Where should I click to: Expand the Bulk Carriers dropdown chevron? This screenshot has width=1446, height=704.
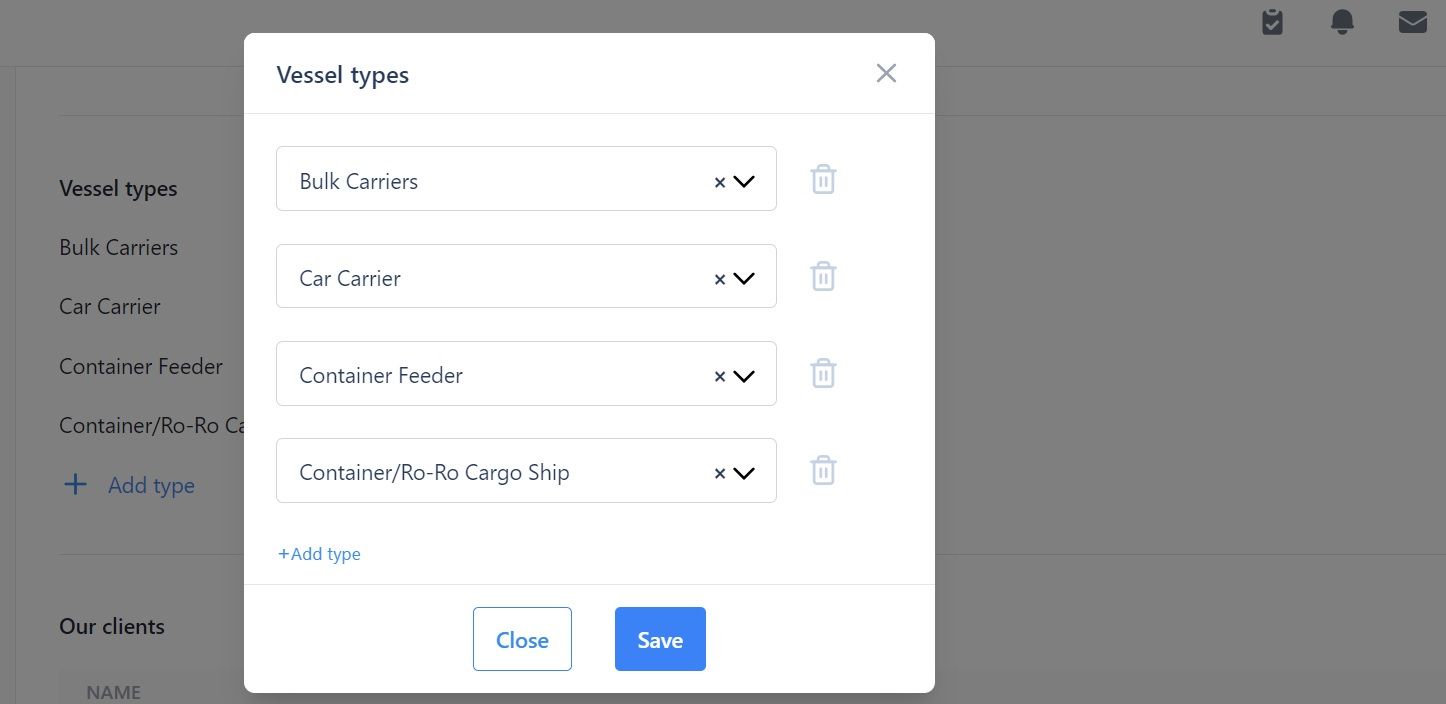click(743, 182)
